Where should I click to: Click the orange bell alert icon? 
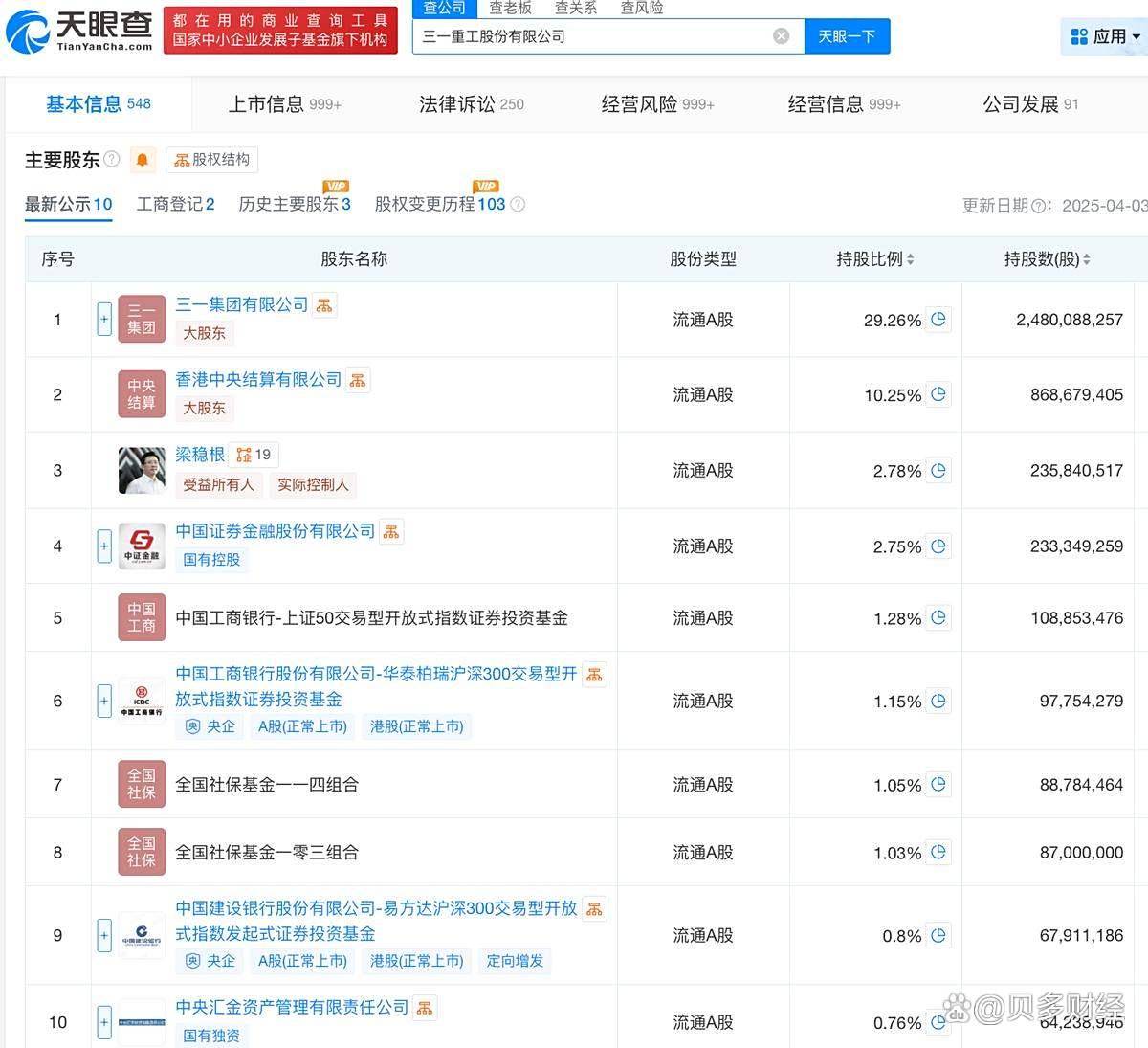143,160
